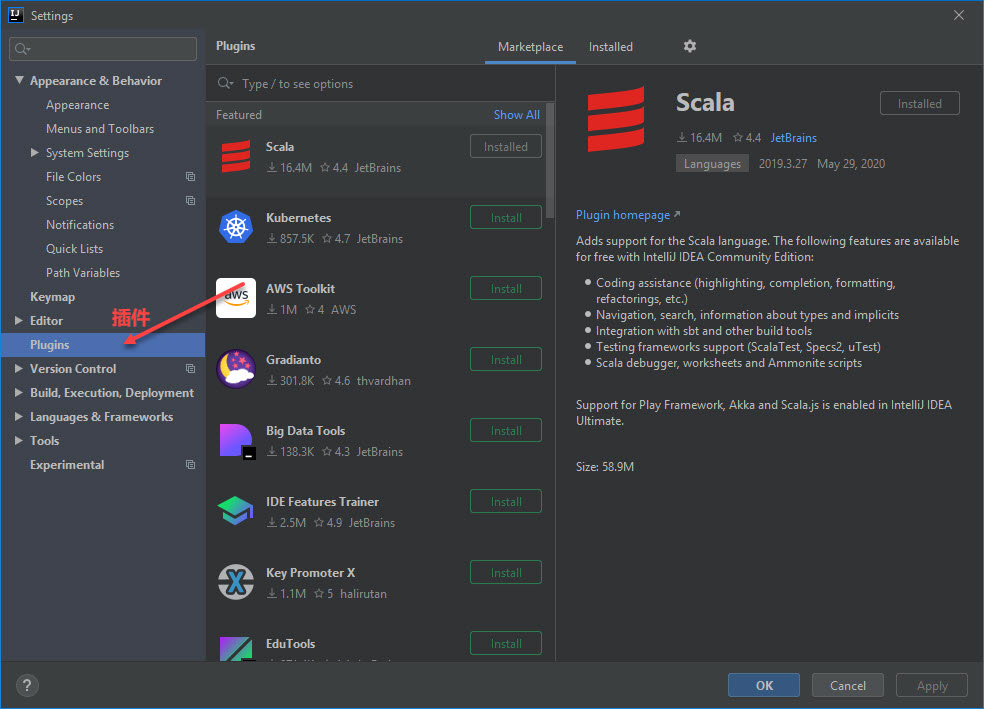Switch to the Installed tab

[x=611, y=47]
